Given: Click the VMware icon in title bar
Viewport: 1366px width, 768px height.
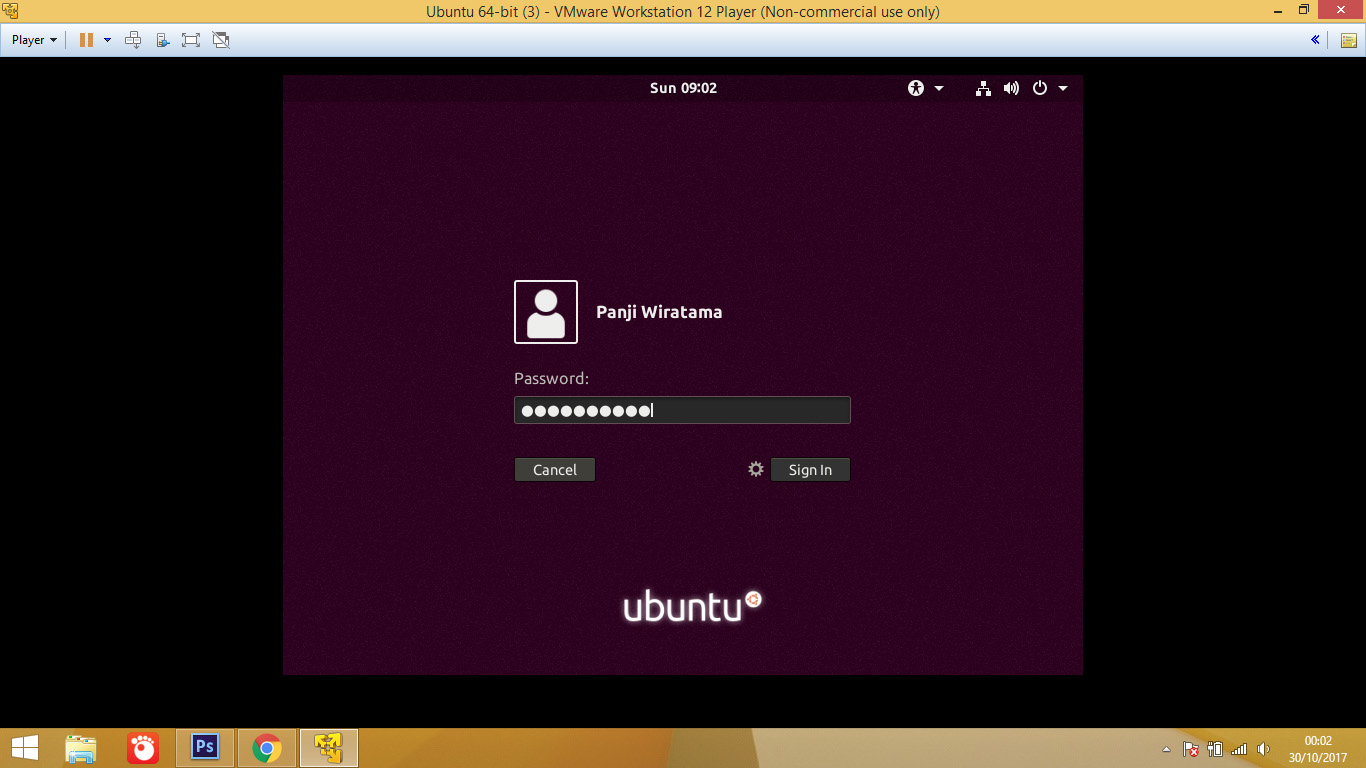Looking at the screenshot, I should [9, 10].
